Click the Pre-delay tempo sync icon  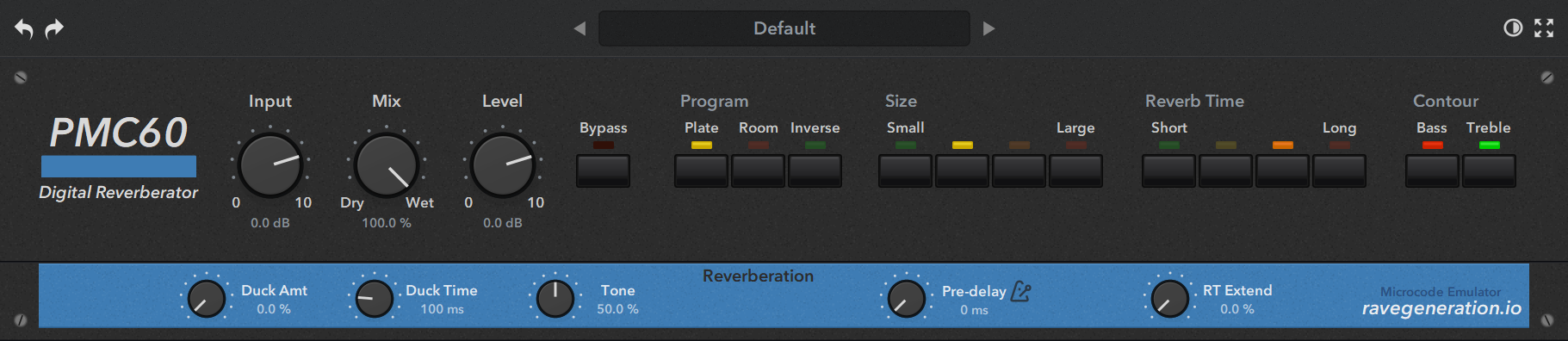click(x=1021, y=292)
